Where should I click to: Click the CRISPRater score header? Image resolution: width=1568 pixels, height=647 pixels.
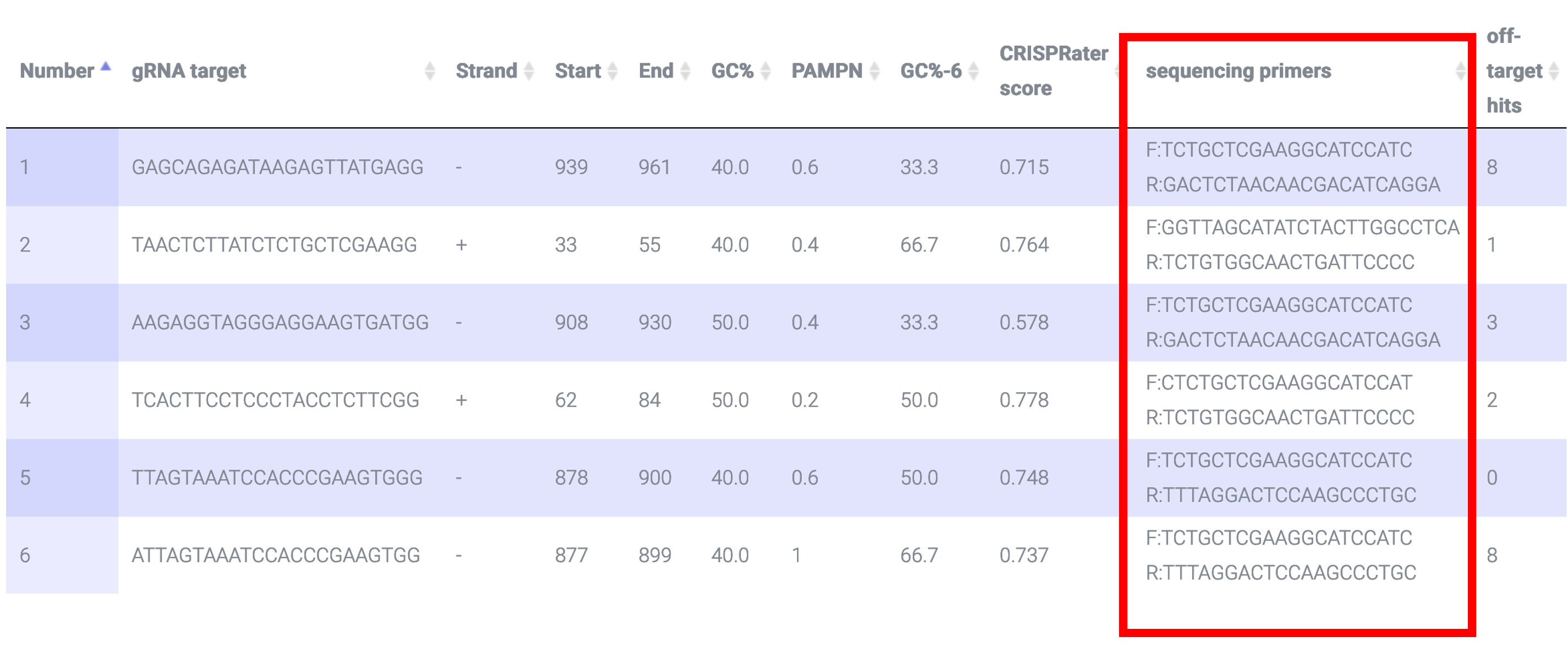[x=1054, y=71]
